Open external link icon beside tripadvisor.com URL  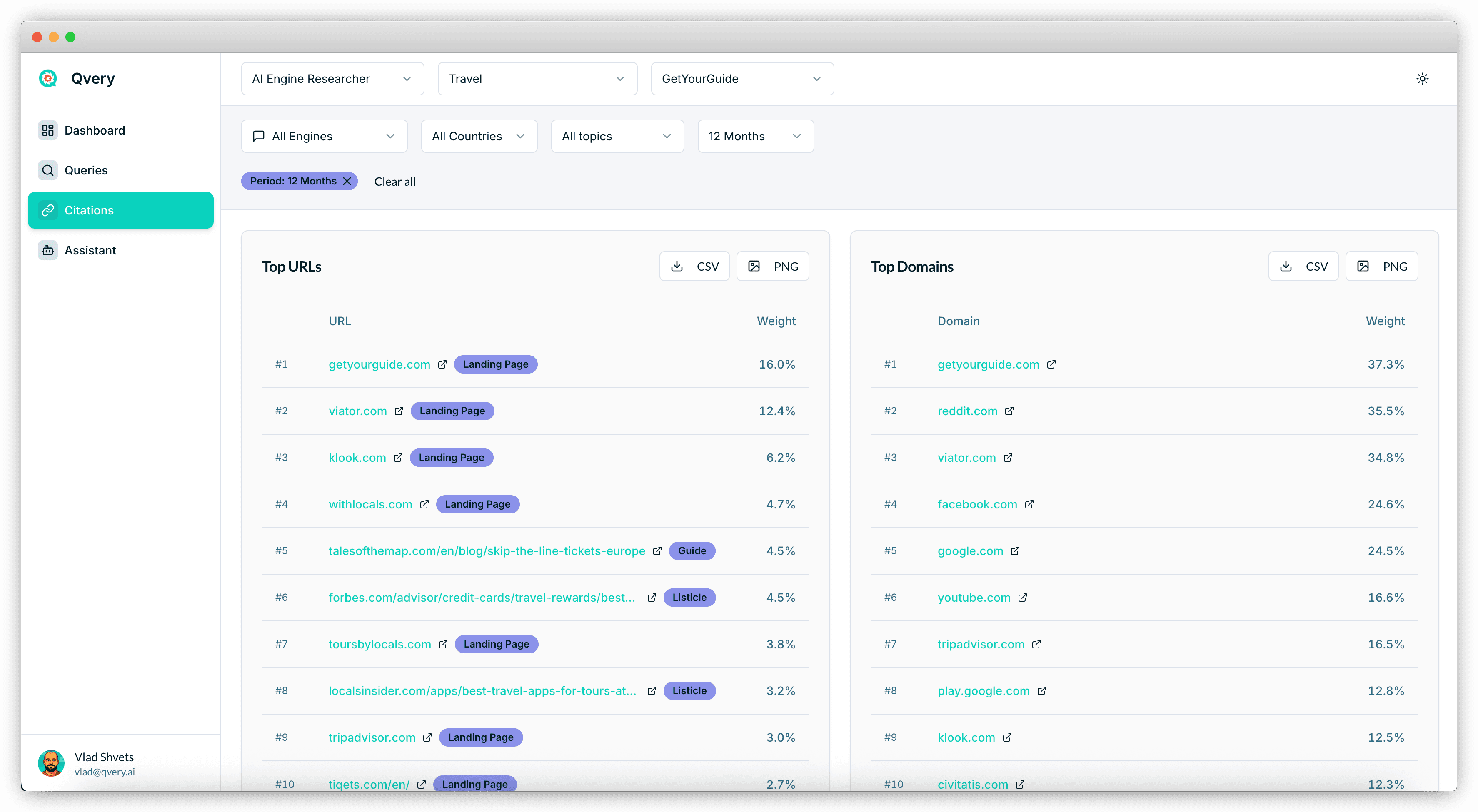[427, 737]
